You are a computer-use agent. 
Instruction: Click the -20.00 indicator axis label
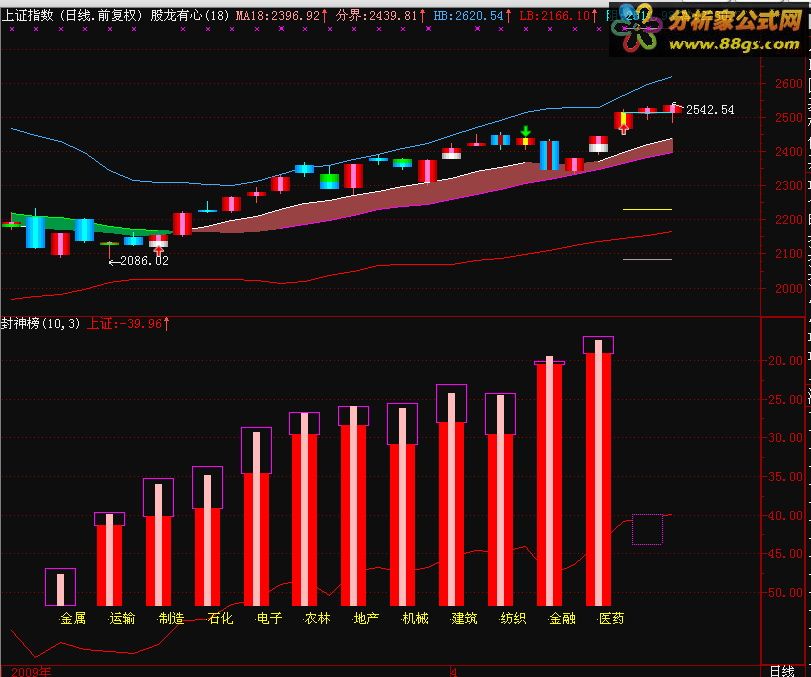(784, 360)
